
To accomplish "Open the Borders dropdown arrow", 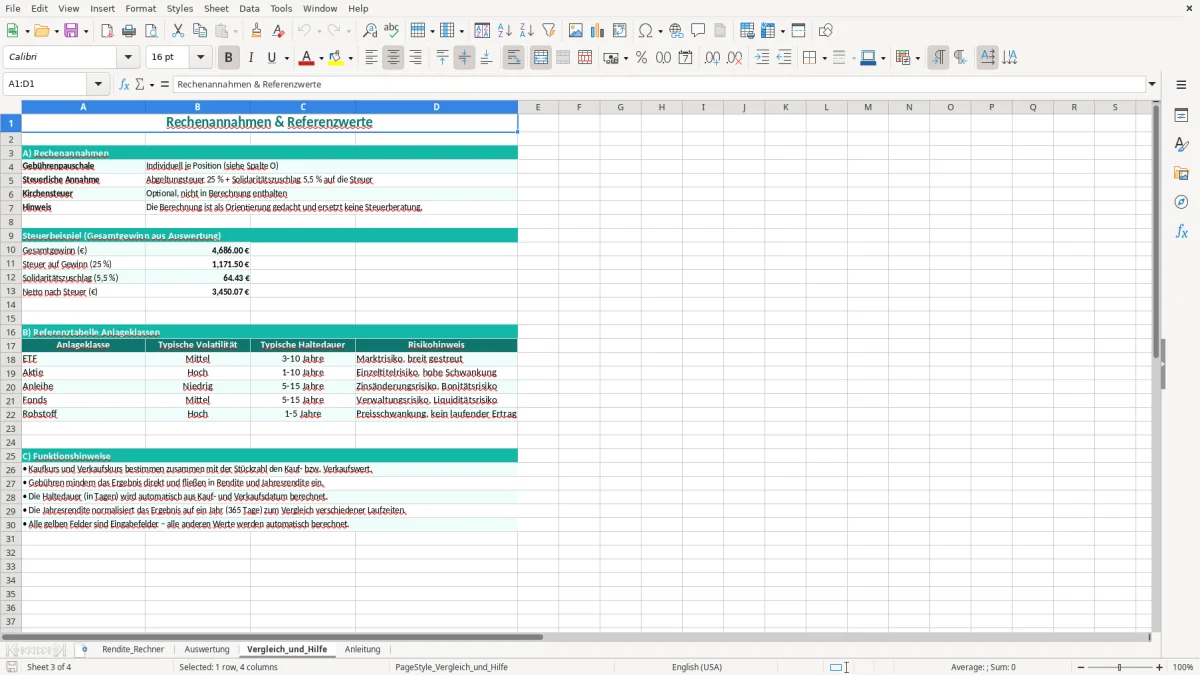I will [x=824, y=58].
